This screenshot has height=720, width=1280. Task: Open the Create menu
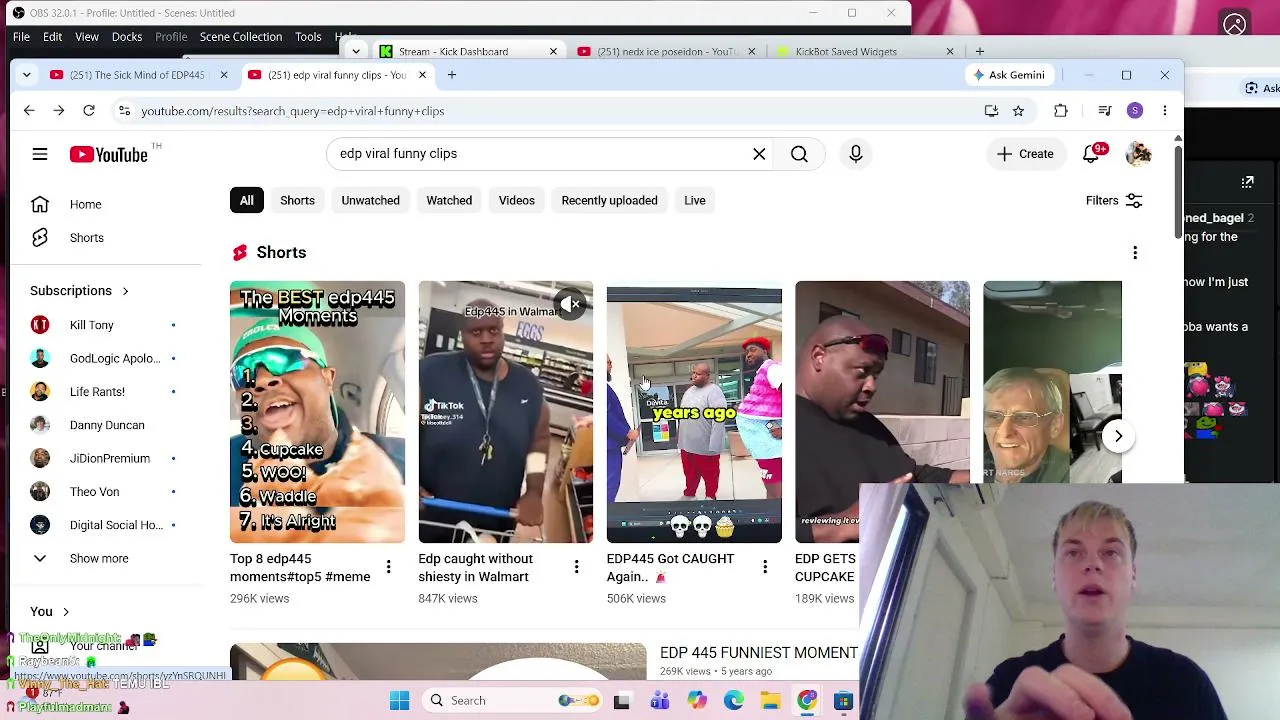point(1025,154)
